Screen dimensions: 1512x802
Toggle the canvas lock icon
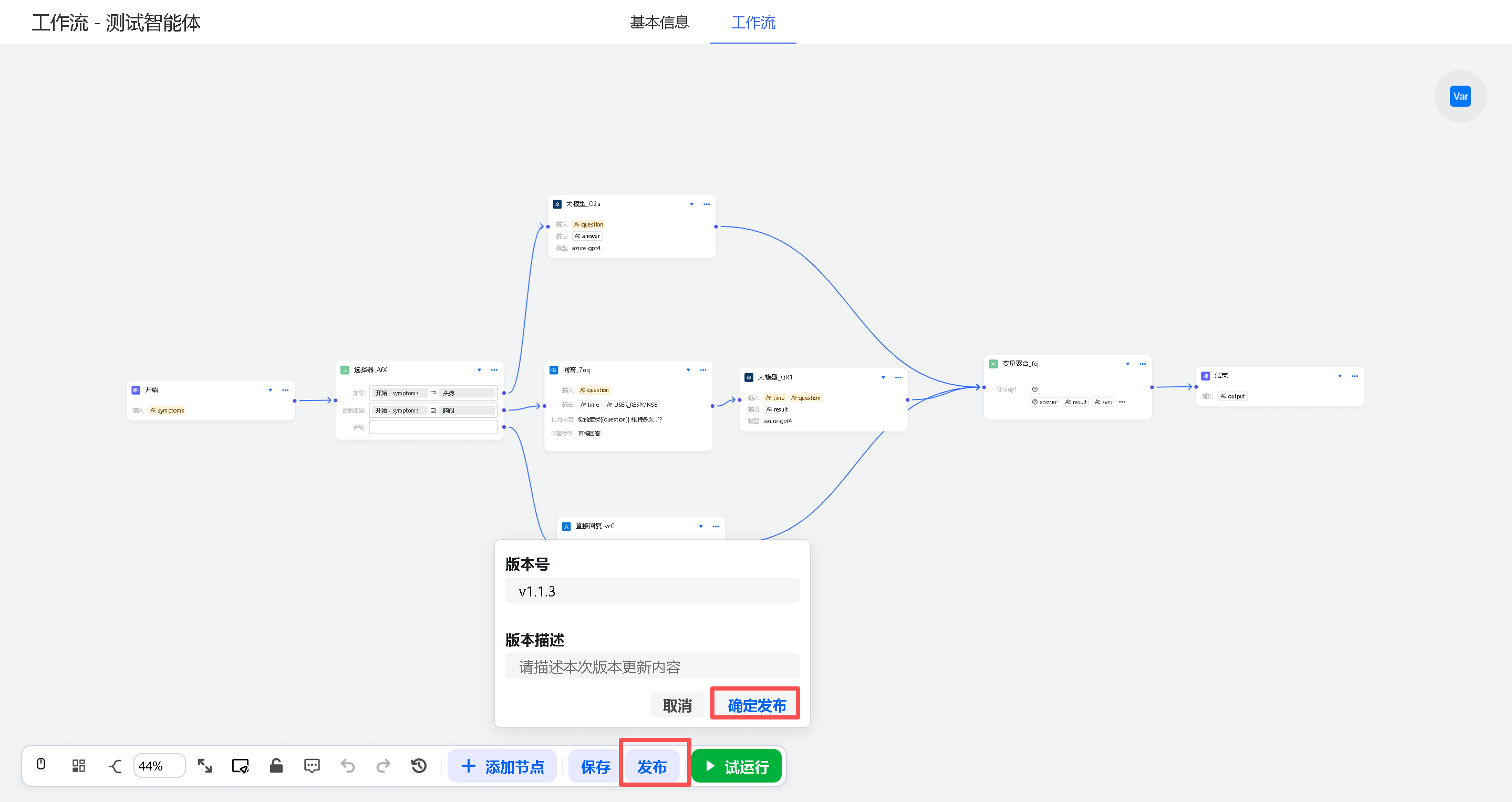276,766
